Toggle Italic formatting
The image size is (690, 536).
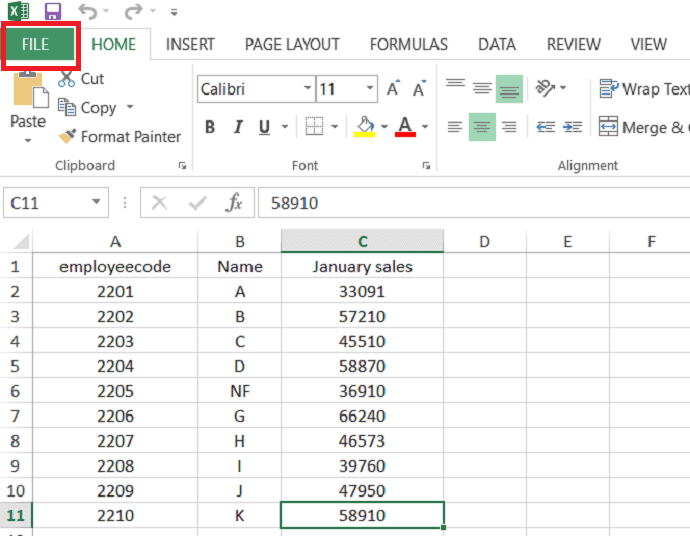(238, 127)
